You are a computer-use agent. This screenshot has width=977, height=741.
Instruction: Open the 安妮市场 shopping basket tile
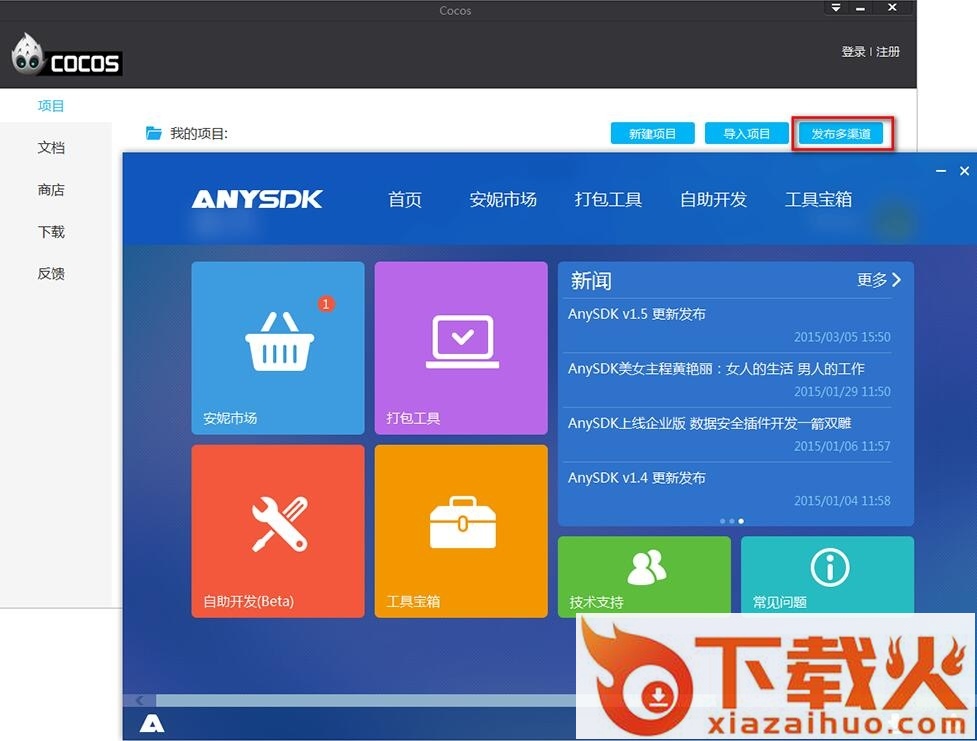coord(278,347)
